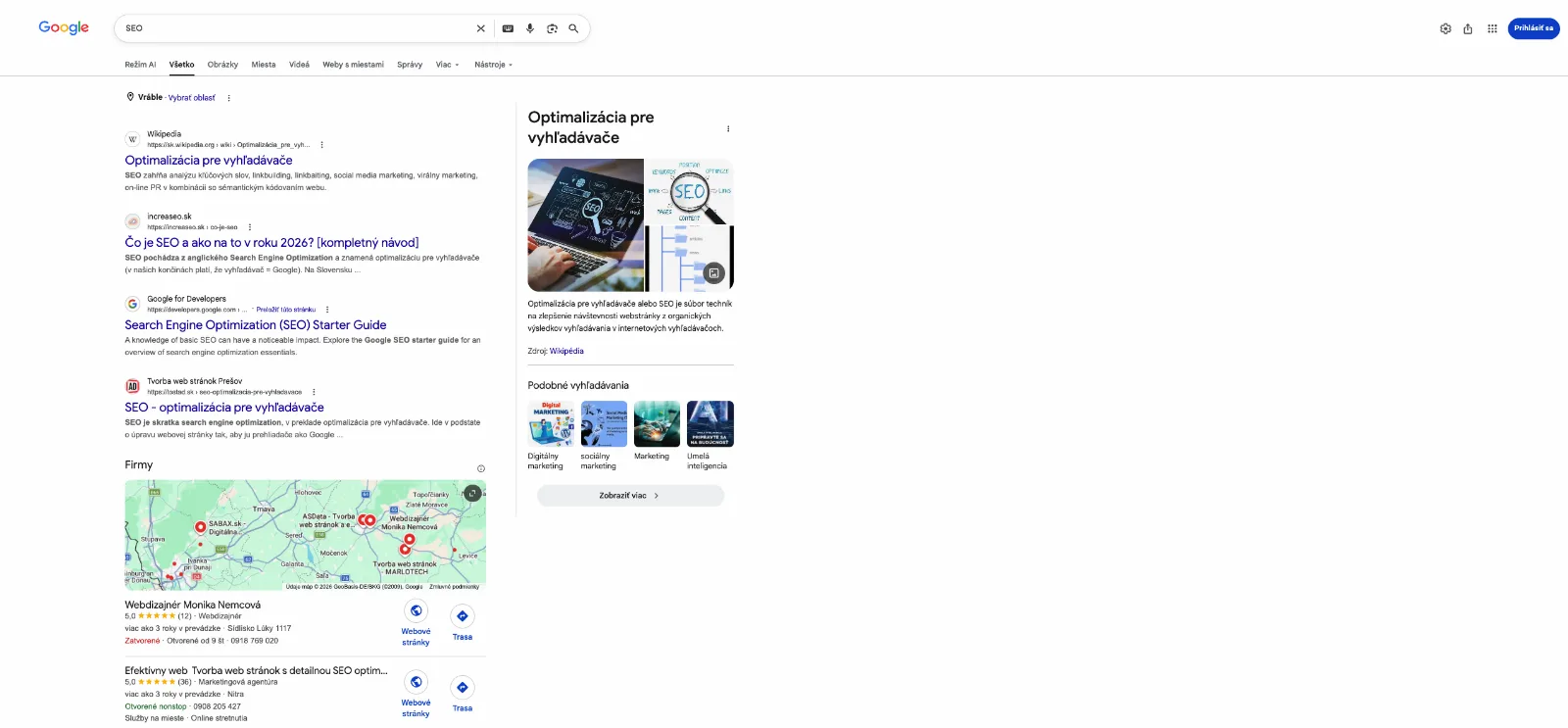Expand the Nástroje dropdown
This screenshot has width=1568, height=728.
point(493,65)
